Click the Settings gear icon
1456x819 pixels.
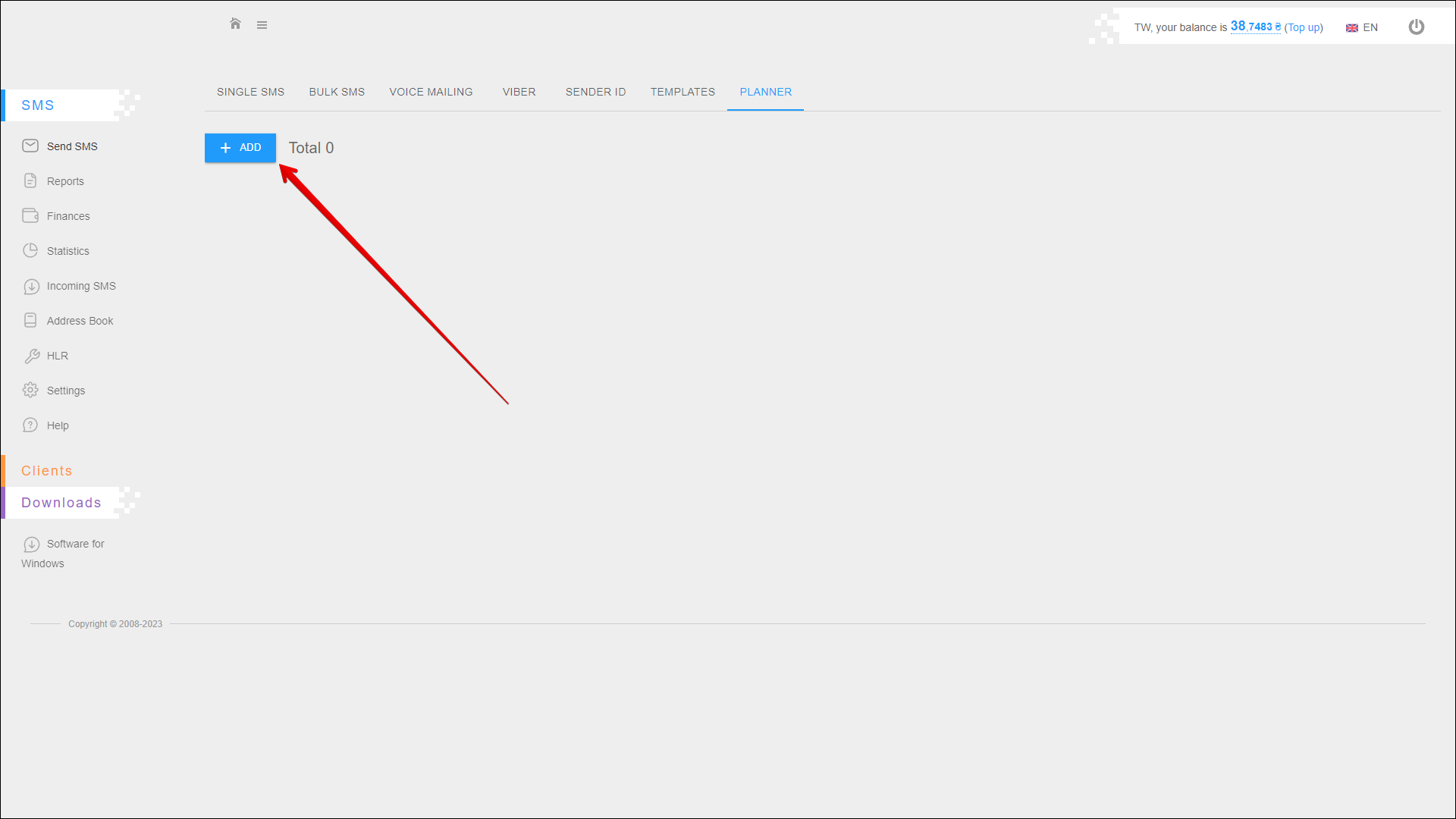[30, 390]
